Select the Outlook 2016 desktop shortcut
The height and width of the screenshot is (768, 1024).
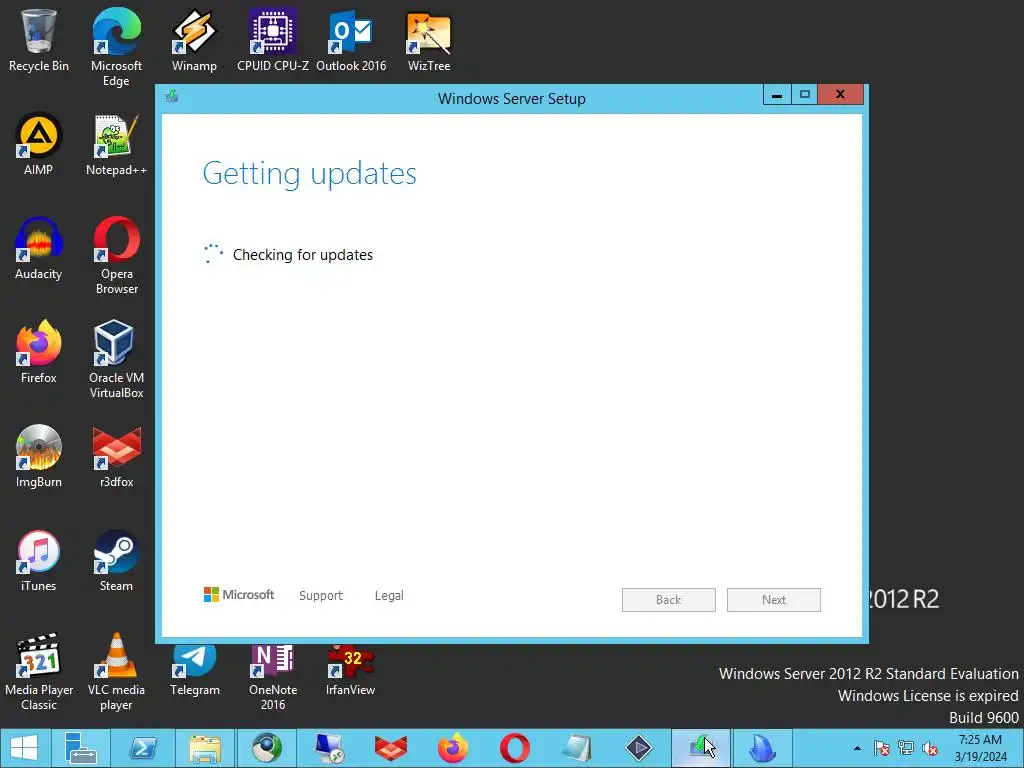click(x=351, y=40)
